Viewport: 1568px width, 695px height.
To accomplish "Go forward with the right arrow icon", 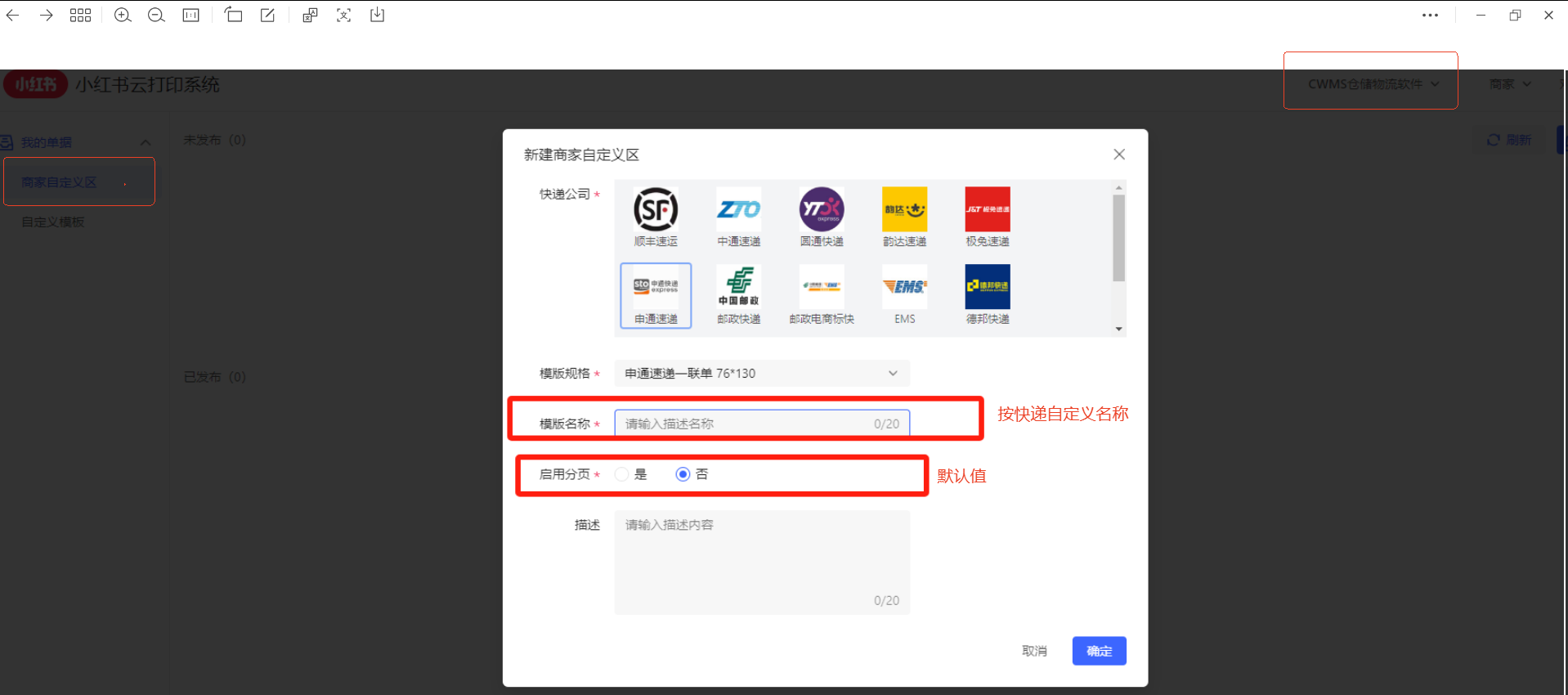I will [x=46, y=15].
